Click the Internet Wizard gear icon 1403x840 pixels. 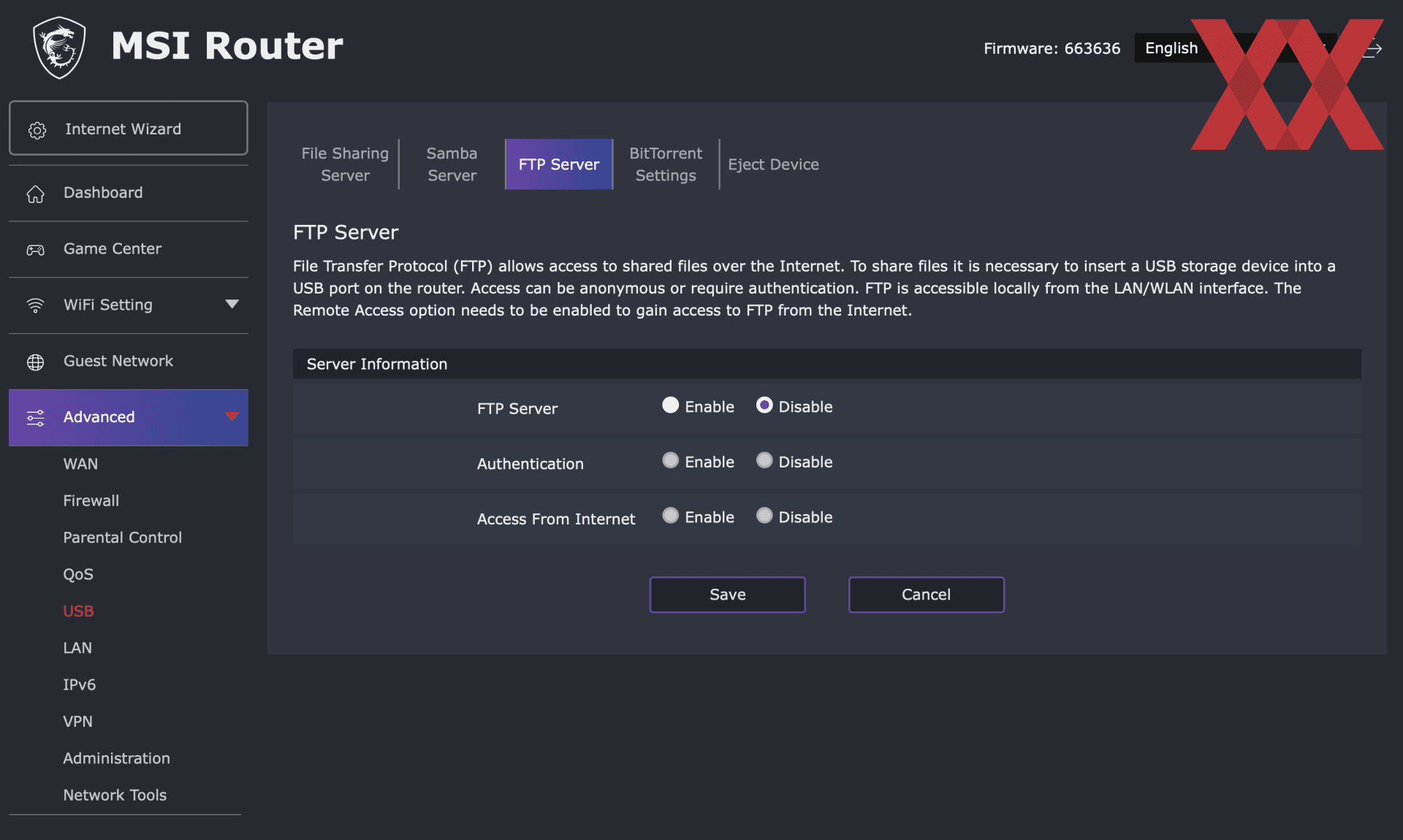[37, 130]
